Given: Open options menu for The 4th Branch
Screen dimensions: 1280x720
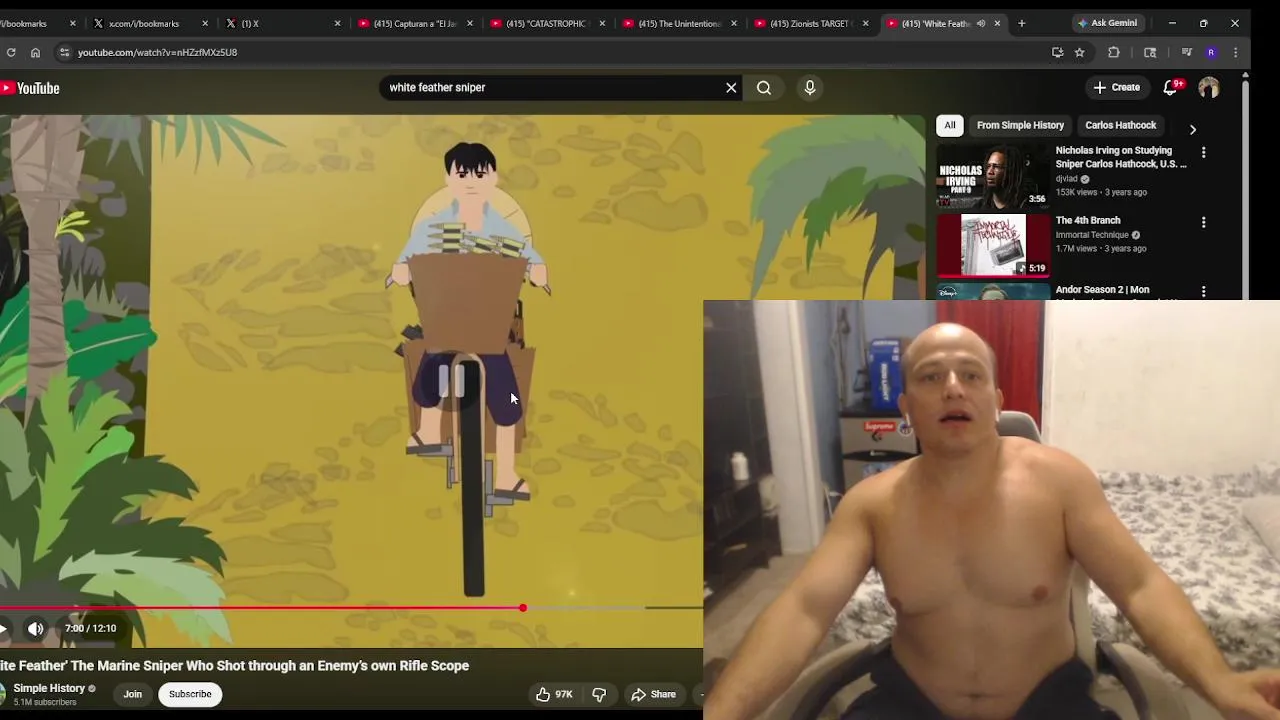Looking at the screenshot, I should (1204, 222).
